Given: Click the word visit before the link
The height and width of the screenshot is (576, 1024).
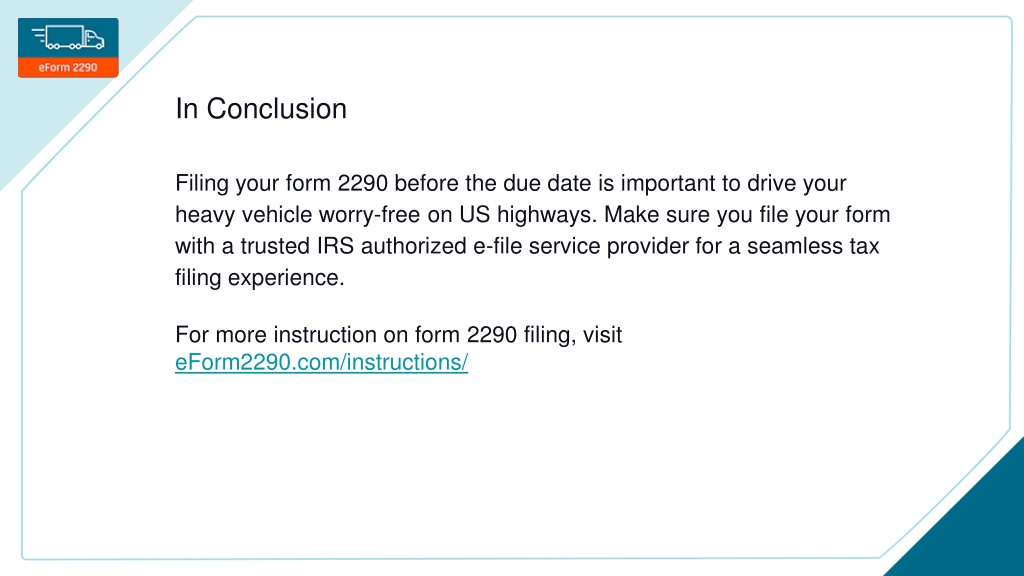Looking at the screenshot, I should 602,334.
